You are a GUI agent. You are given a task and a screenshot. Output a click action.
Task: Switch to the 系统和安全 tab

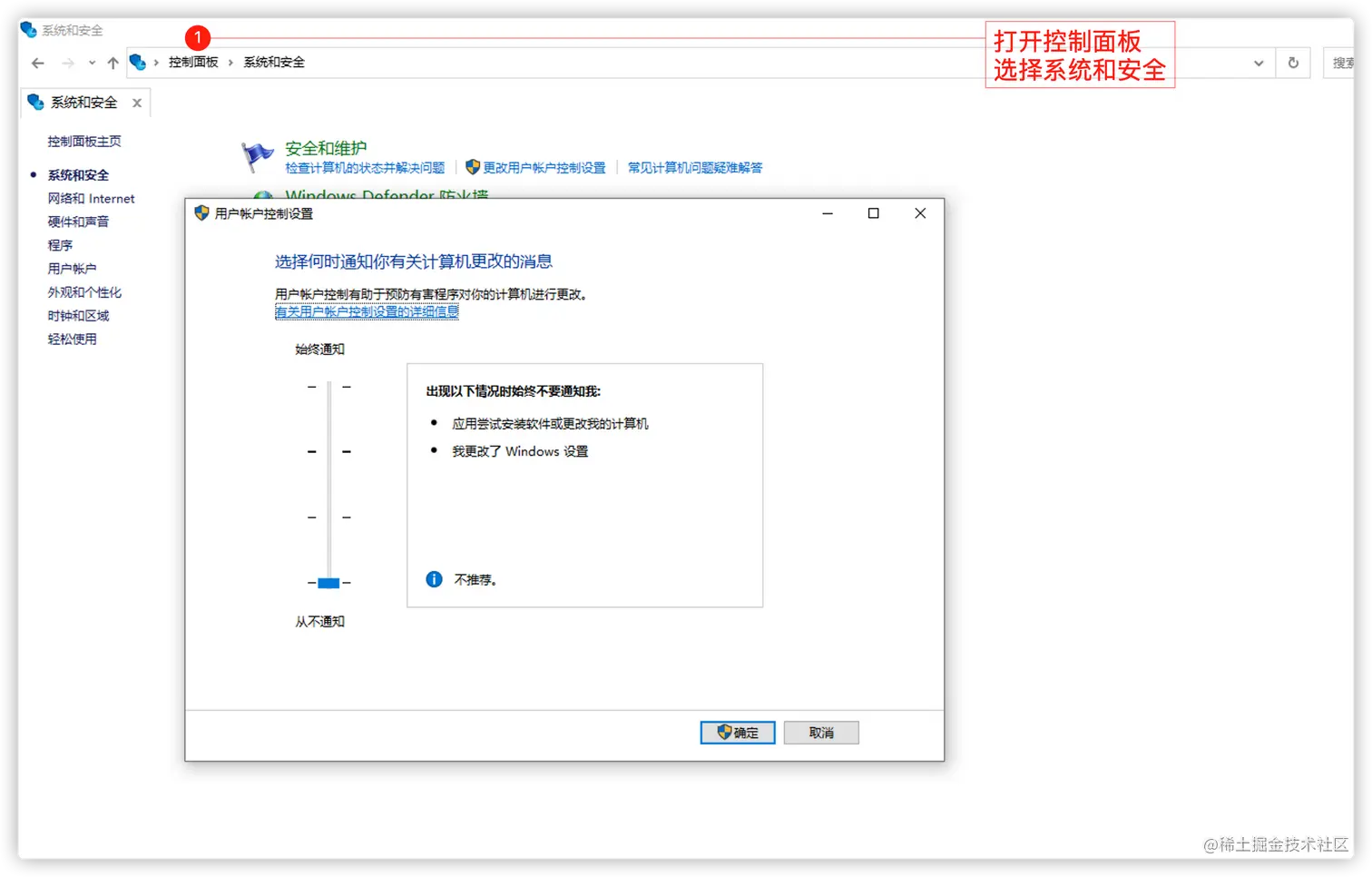82,102
